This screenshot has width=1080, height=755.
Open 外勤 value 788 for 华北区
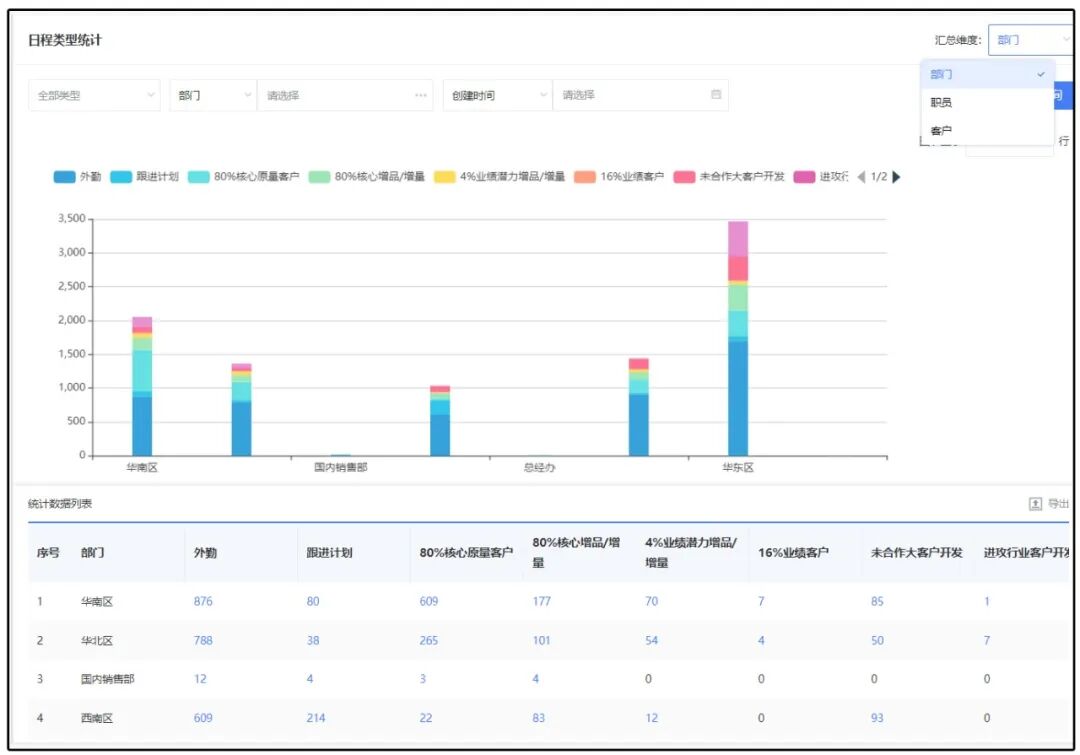tap(203, 641)
